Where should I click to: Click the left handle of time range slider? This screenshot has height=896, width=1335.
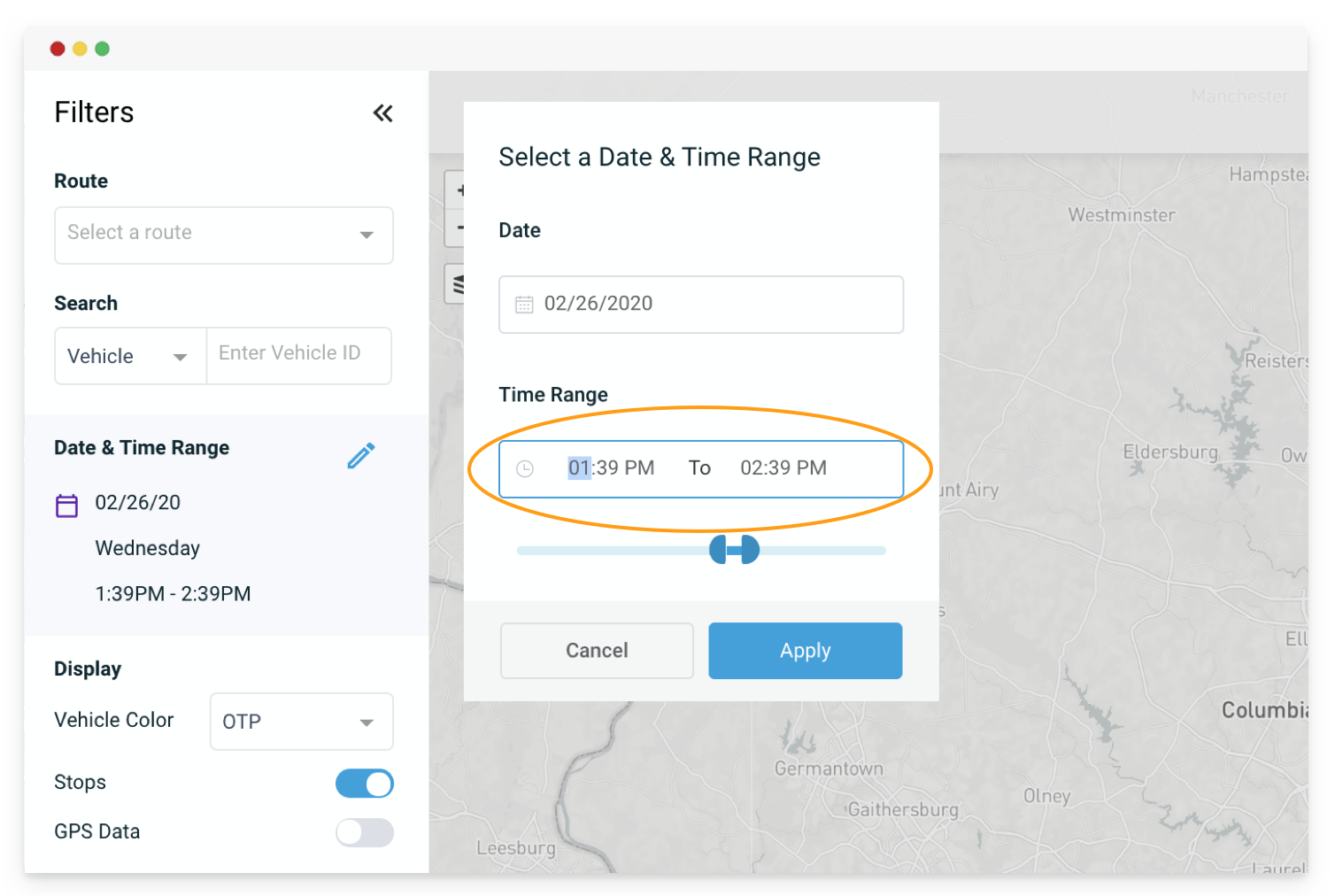click(720, 550)
